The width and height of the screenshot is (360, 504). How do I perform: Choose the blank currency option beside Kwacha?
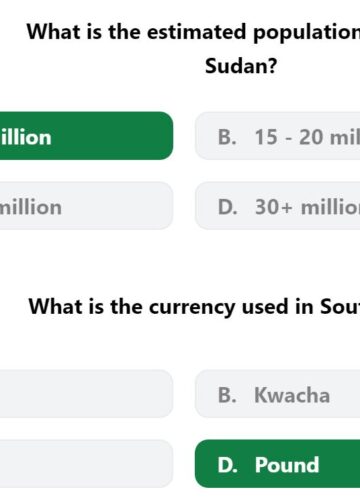pyautogui.click(x=86, y=394)
